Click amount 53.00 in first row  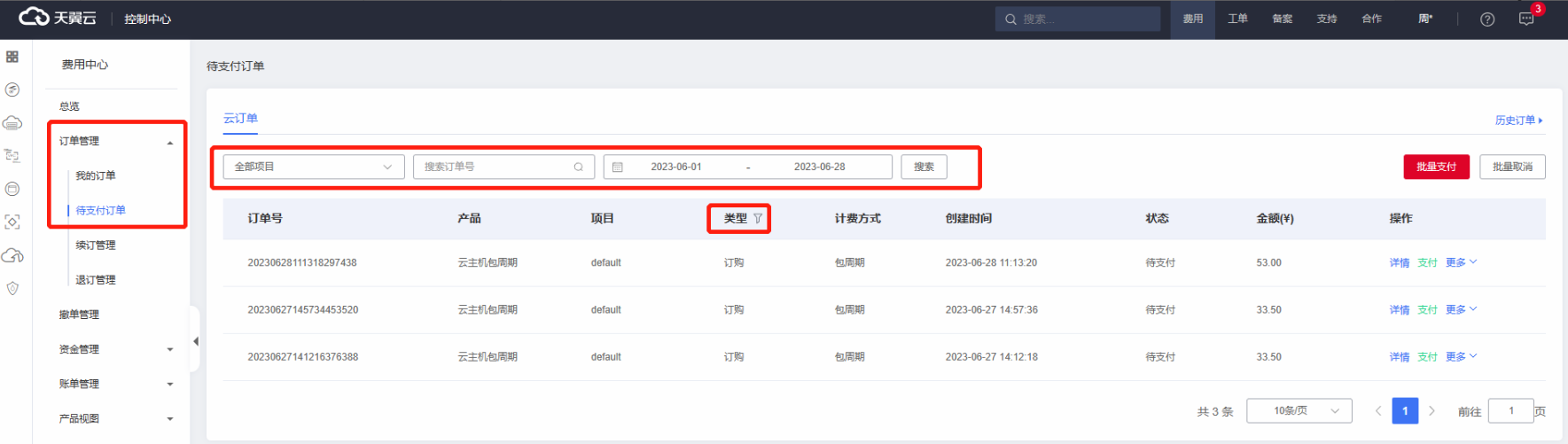[1268, 262]
